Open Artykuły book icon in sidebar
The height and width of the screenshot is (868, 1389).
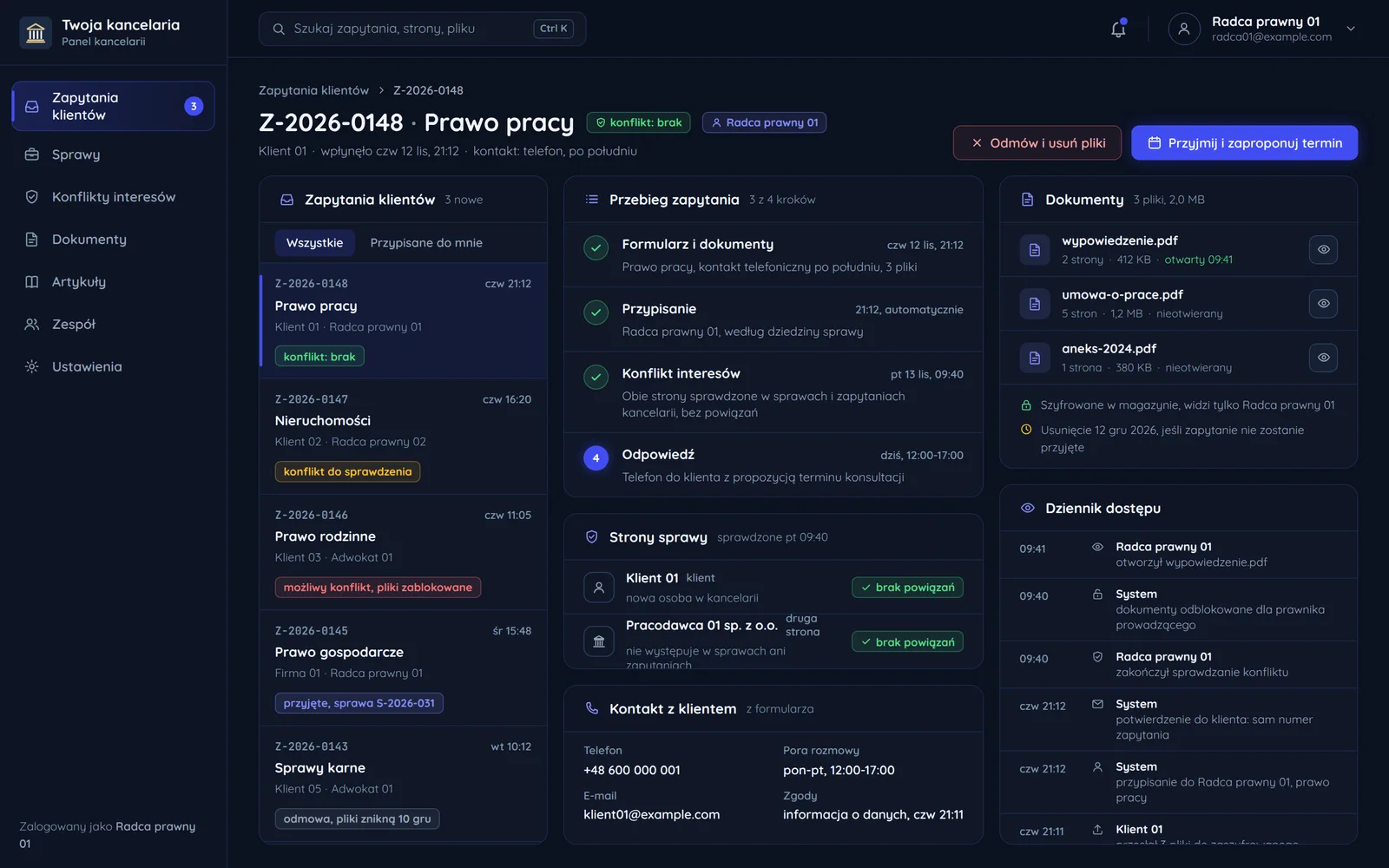[x=32, y=282]
